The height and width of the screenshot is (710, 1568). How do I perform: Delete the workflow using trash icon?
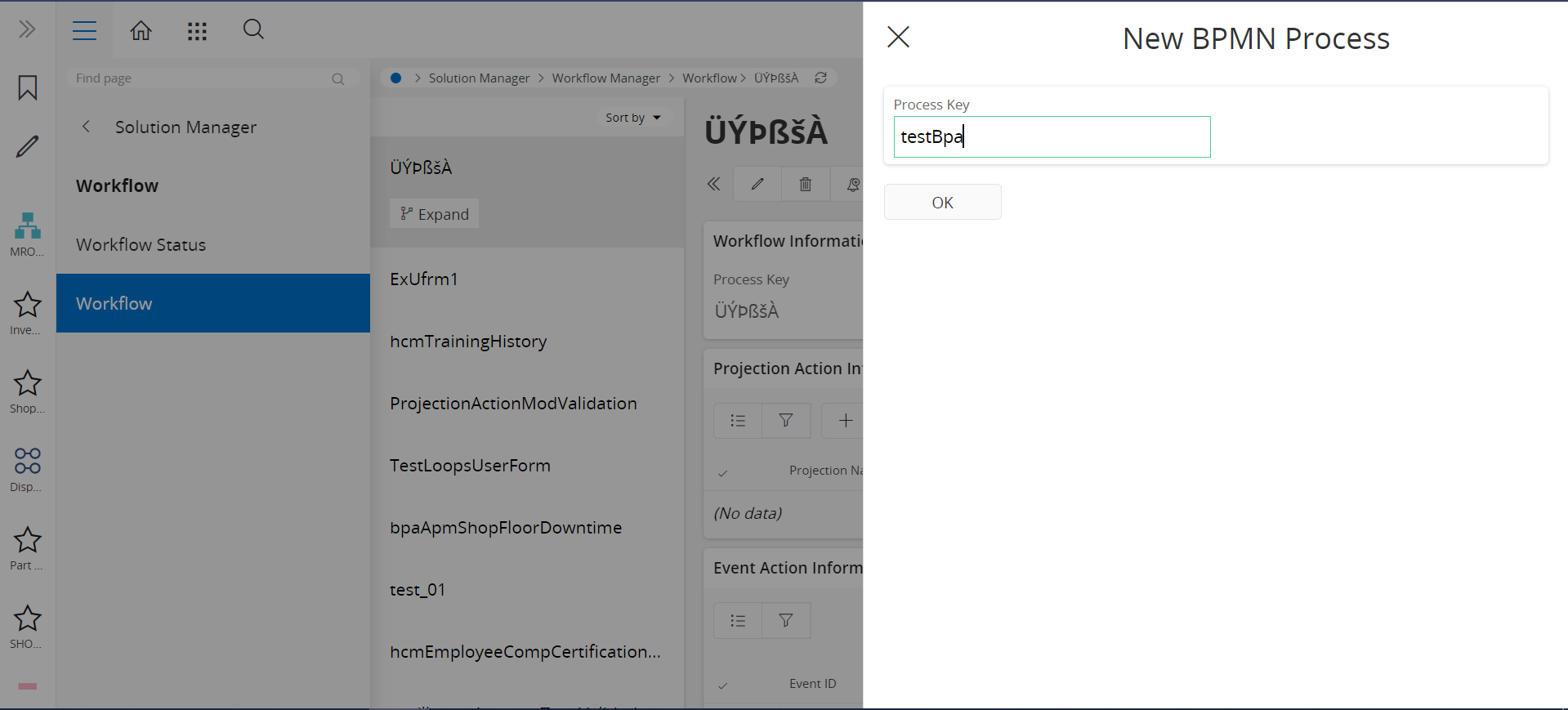pos(805,185)
